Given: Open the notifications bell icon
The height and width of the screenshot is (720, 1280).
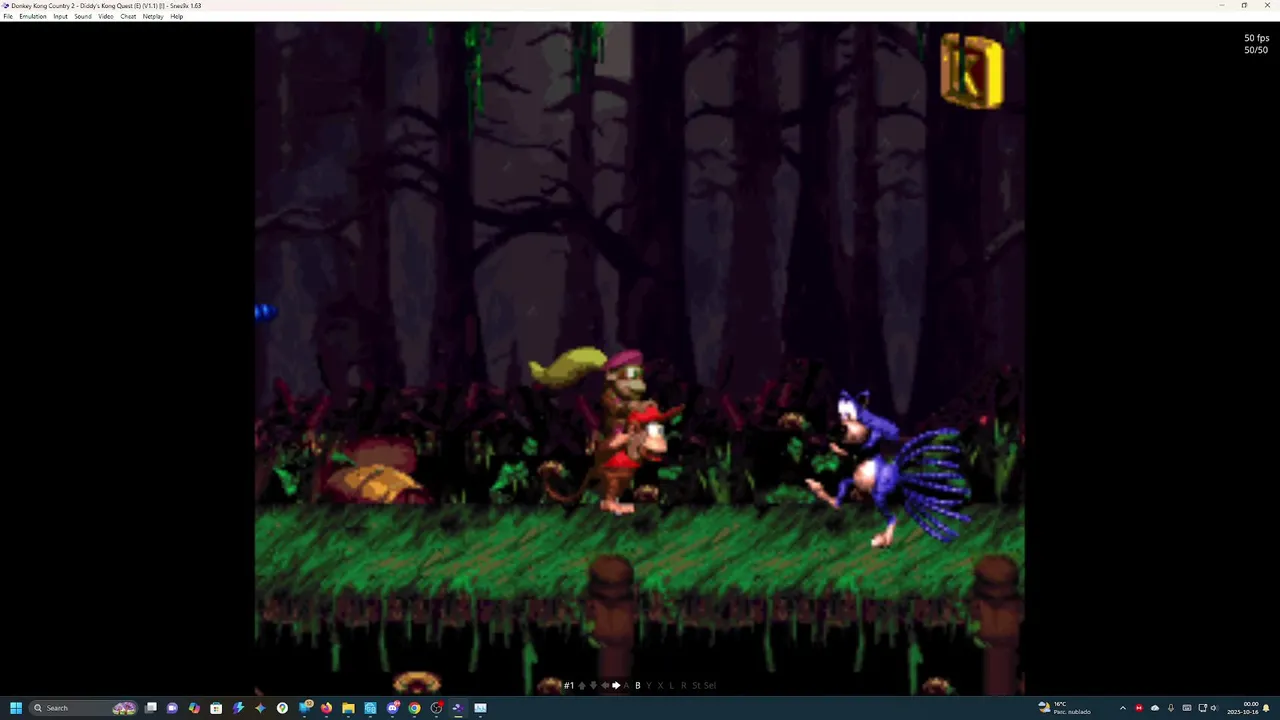Looking at the screenshot, I should click(1266, 708).
